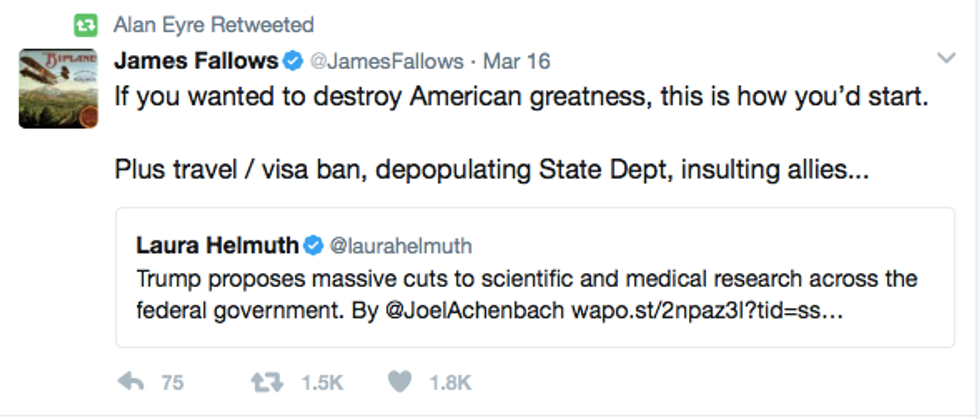Open the tweet options chevron menu

[x=946, y=59]
